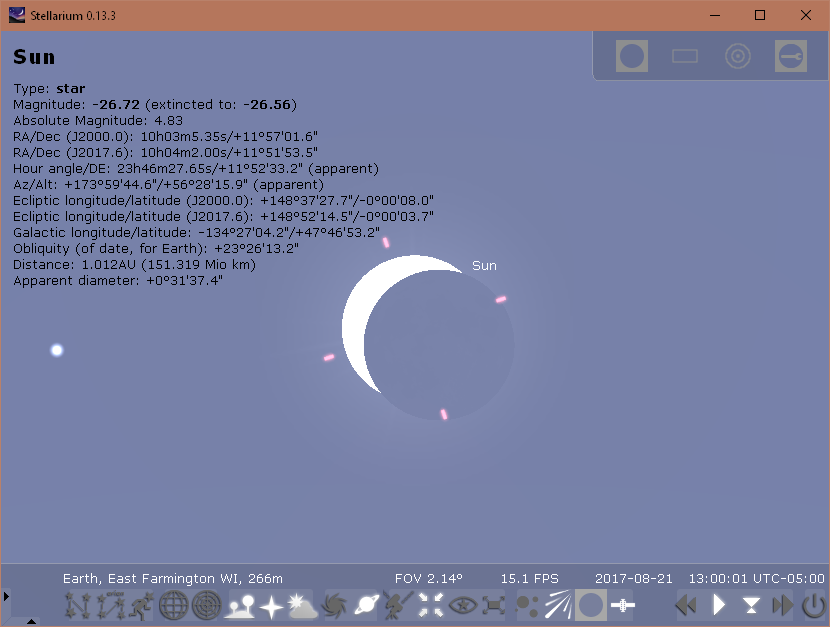Toggle night mode eye icon
Viewport: 830px width, 627px height.
(463, 605)
